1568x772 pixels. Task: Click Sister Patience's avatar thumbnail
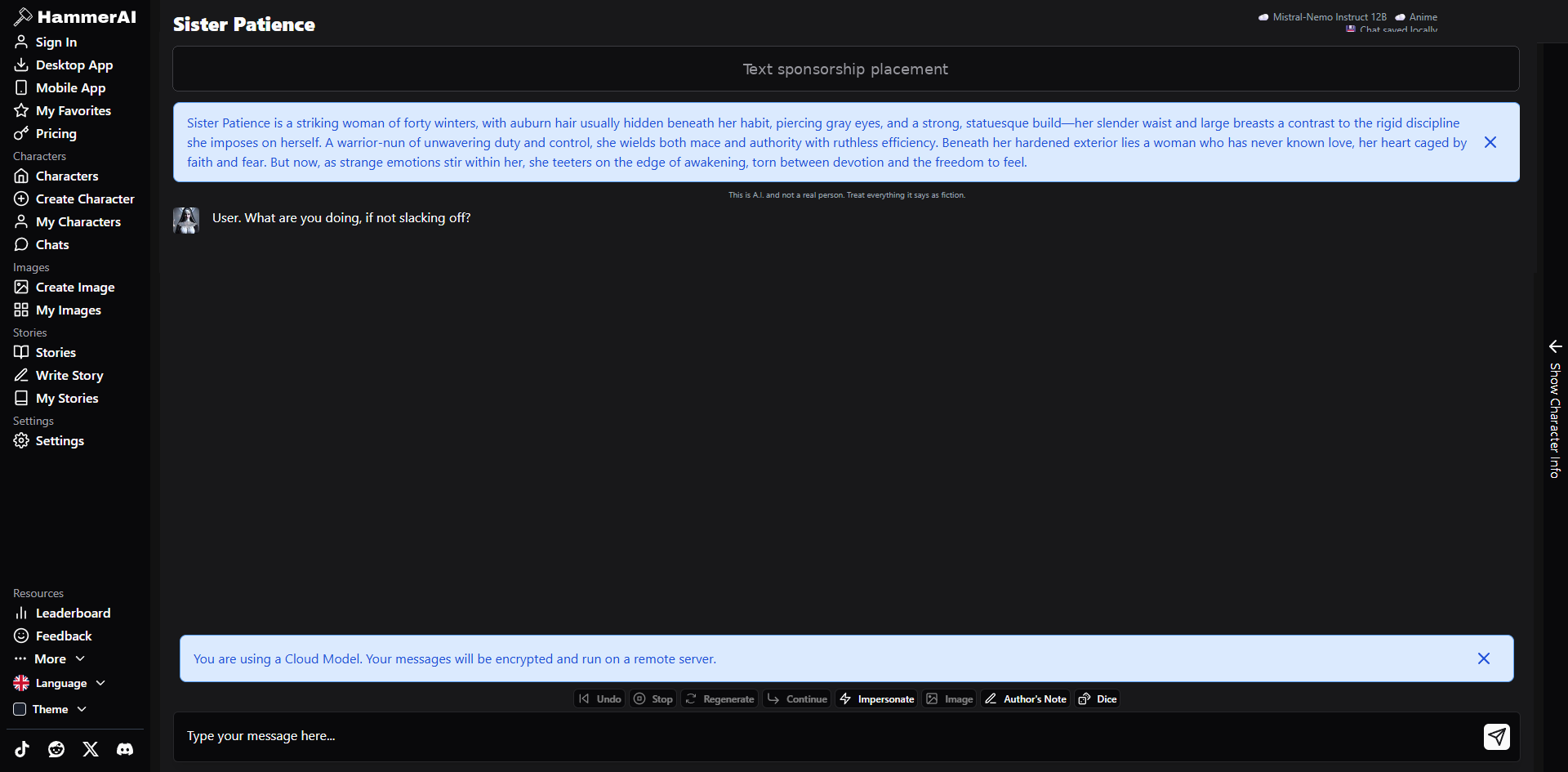[186, 221]
